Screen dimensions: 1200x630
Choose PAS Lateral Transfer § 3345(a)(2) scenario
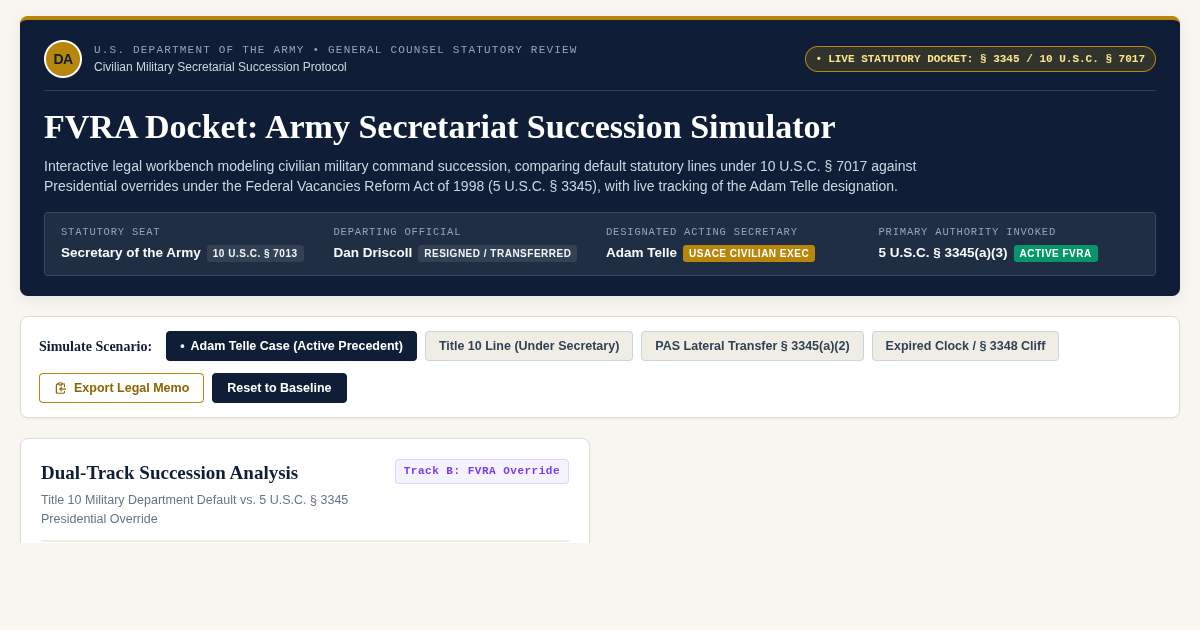(x=752, y=346)
